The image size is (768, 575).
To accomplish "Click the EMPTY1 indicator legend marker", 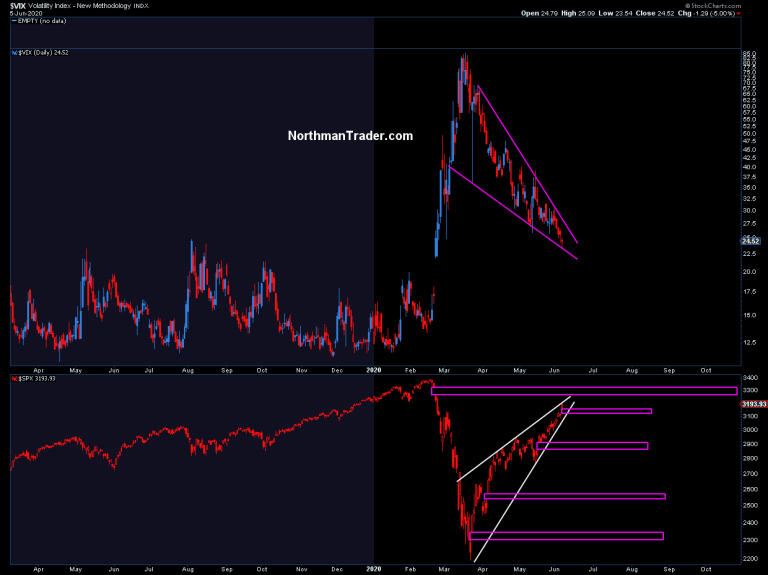I will [12, 20].
